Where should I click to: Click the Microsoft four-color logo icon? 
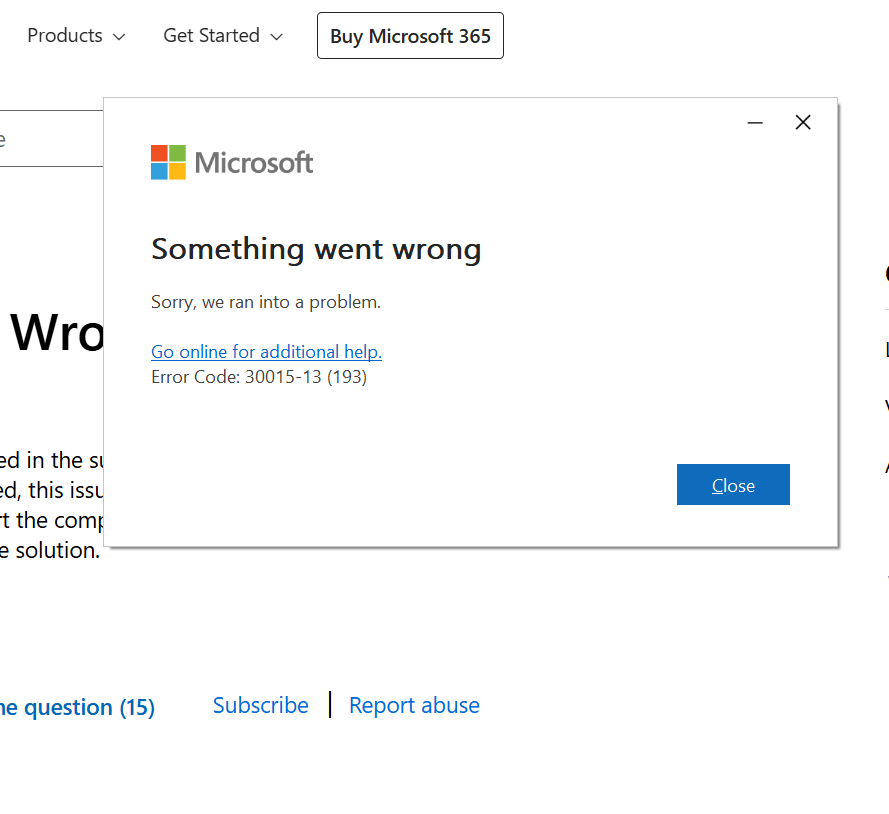pos(168,162)
